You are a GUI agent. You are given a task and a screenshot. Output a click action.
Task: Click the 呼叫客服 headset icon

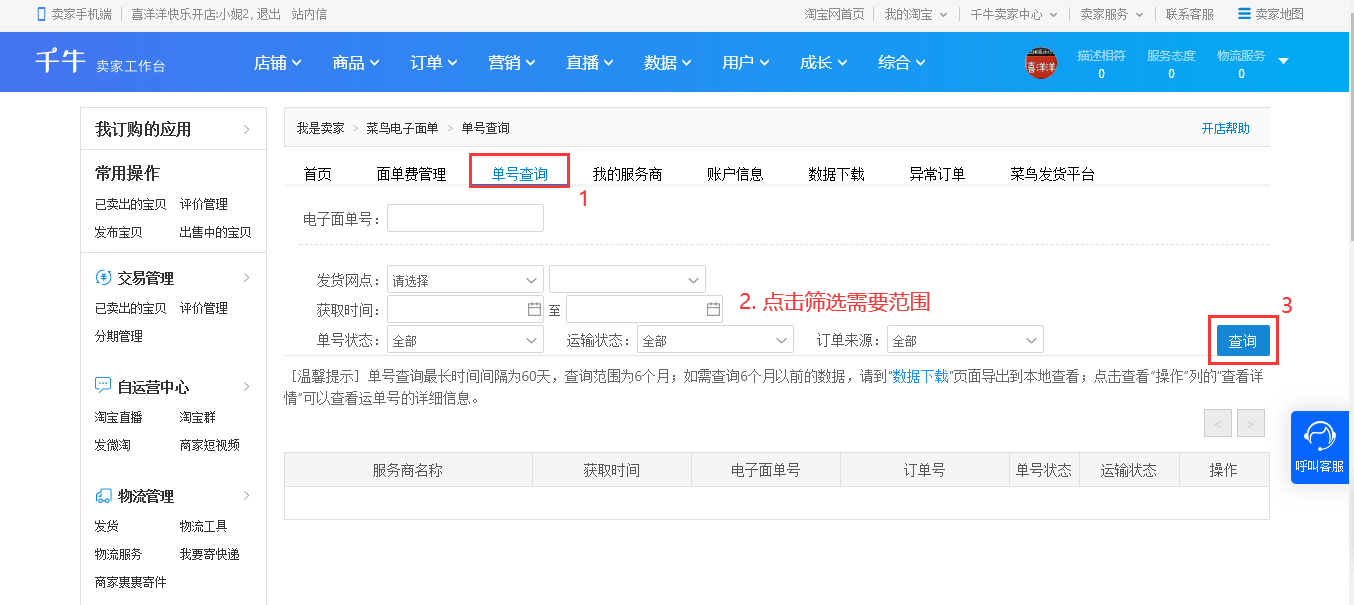pos(1320,436)
